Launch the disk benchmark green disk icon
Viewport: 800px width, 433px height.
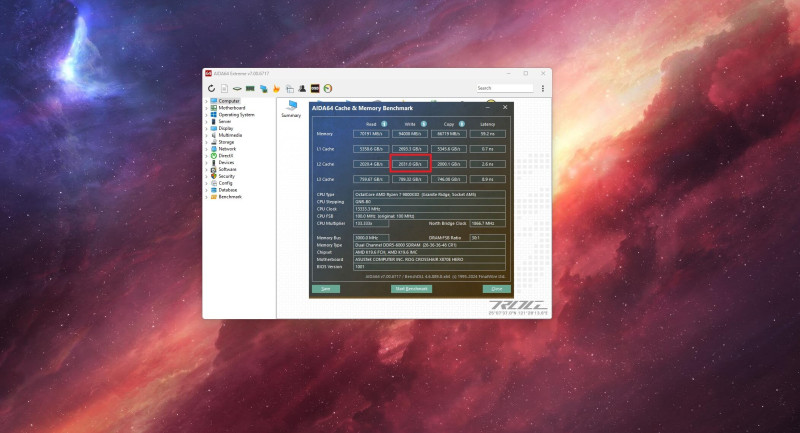point(237,89)
